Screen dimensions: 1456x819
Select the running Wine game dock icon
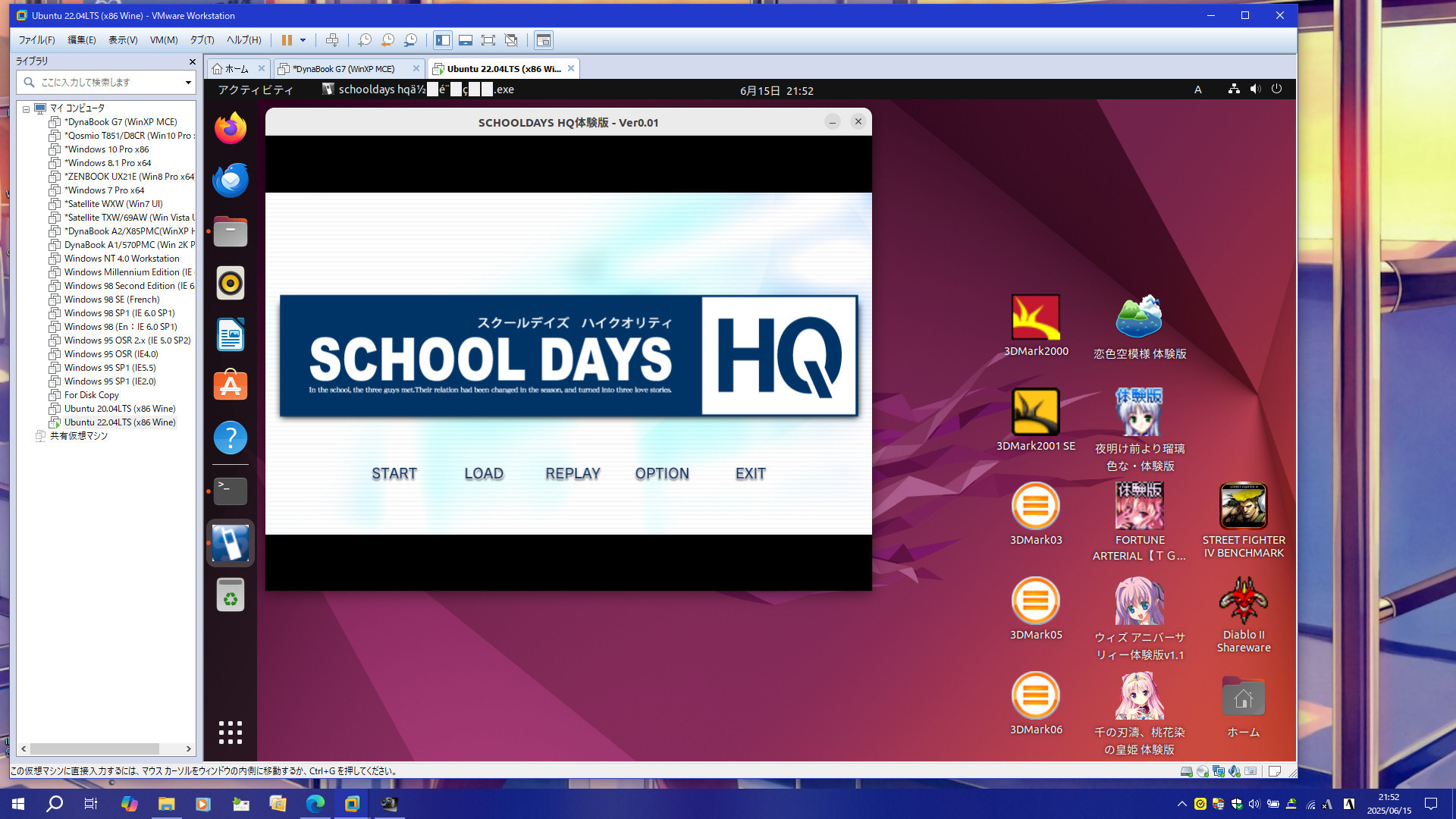point(231,543)
